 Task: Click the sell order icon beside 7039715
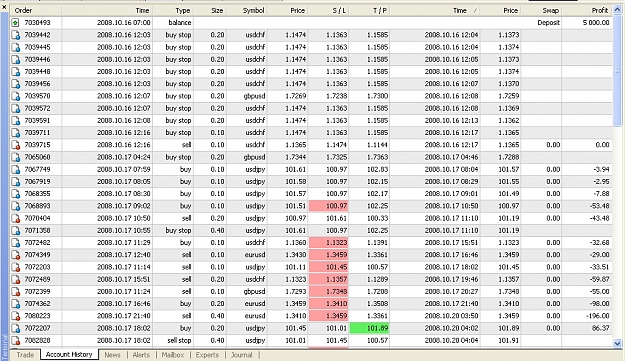coord(15,145)
